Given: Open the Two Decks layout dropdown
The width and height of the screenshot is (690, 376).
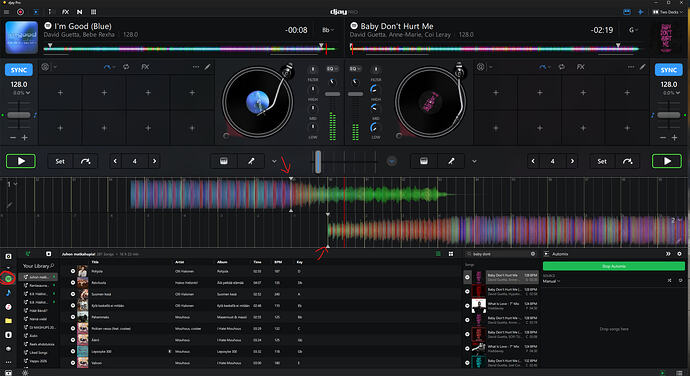Looking at the screenshot, I should click(x=668, y=12).
